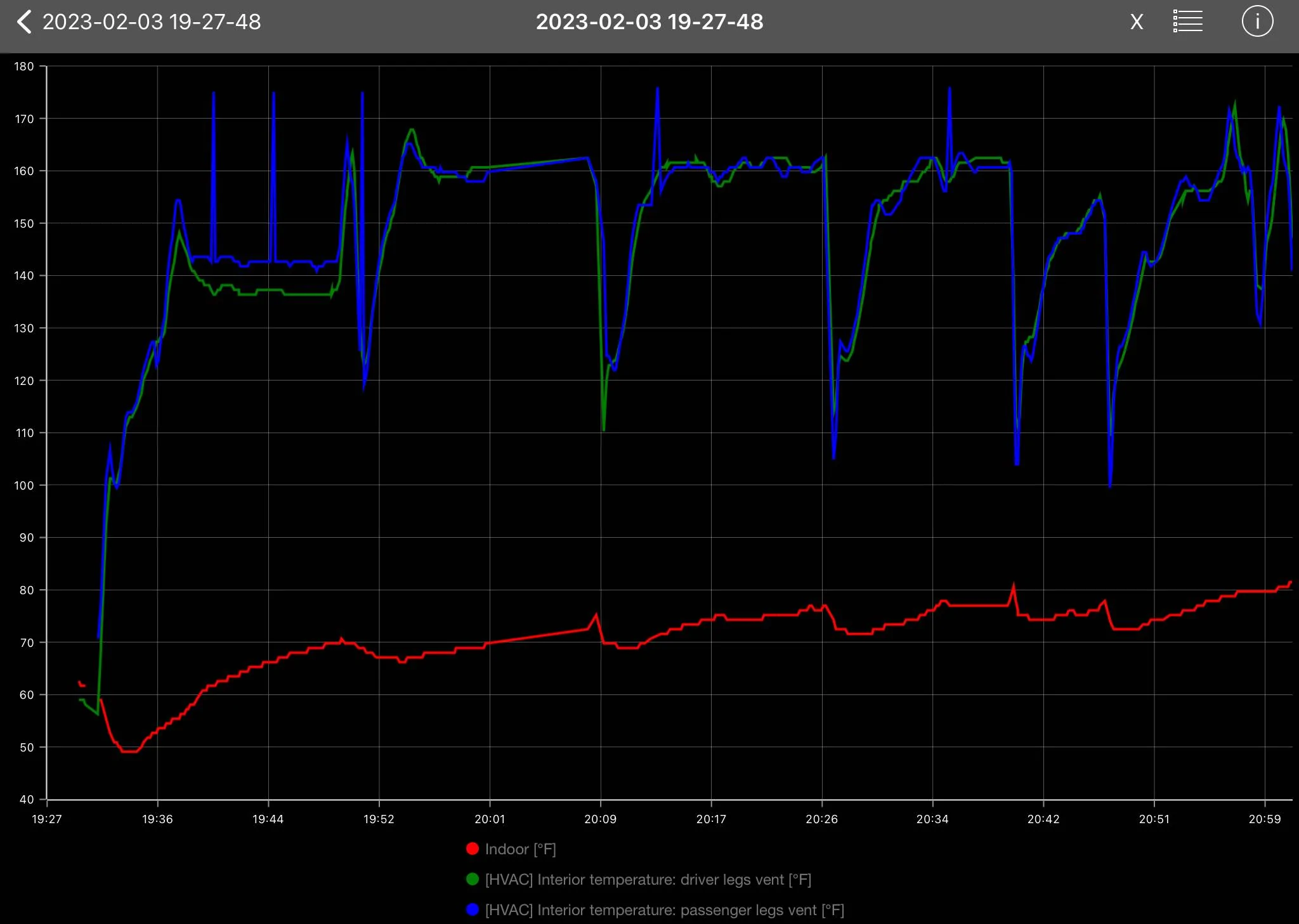
Task: Click the 20:59 time axis label
Action: coord(1265,819)
